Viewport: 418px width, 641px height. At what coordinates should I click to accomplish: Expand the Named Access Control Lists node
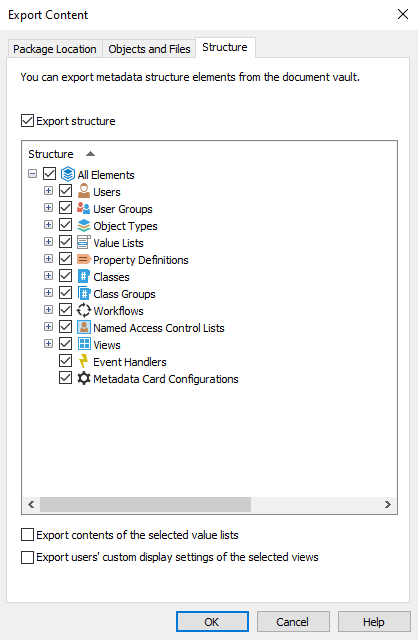(x=48, y=327)
